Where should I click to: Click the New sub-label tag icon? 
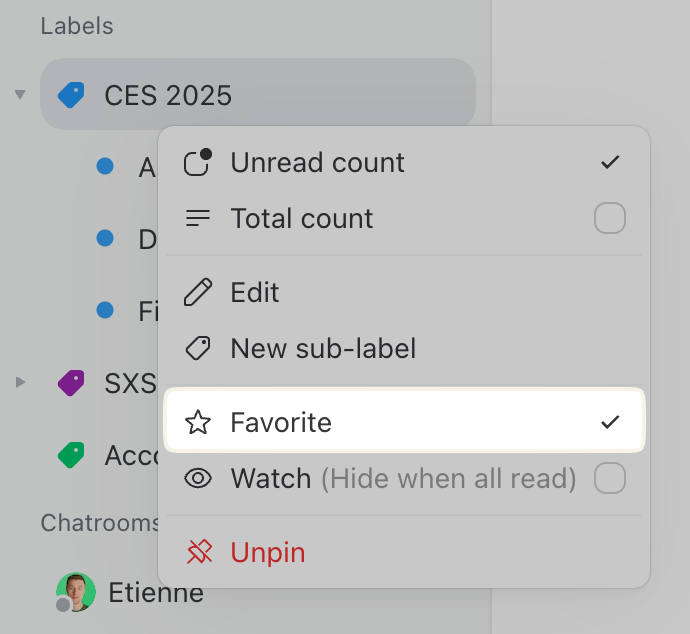(x=198, y=348)
